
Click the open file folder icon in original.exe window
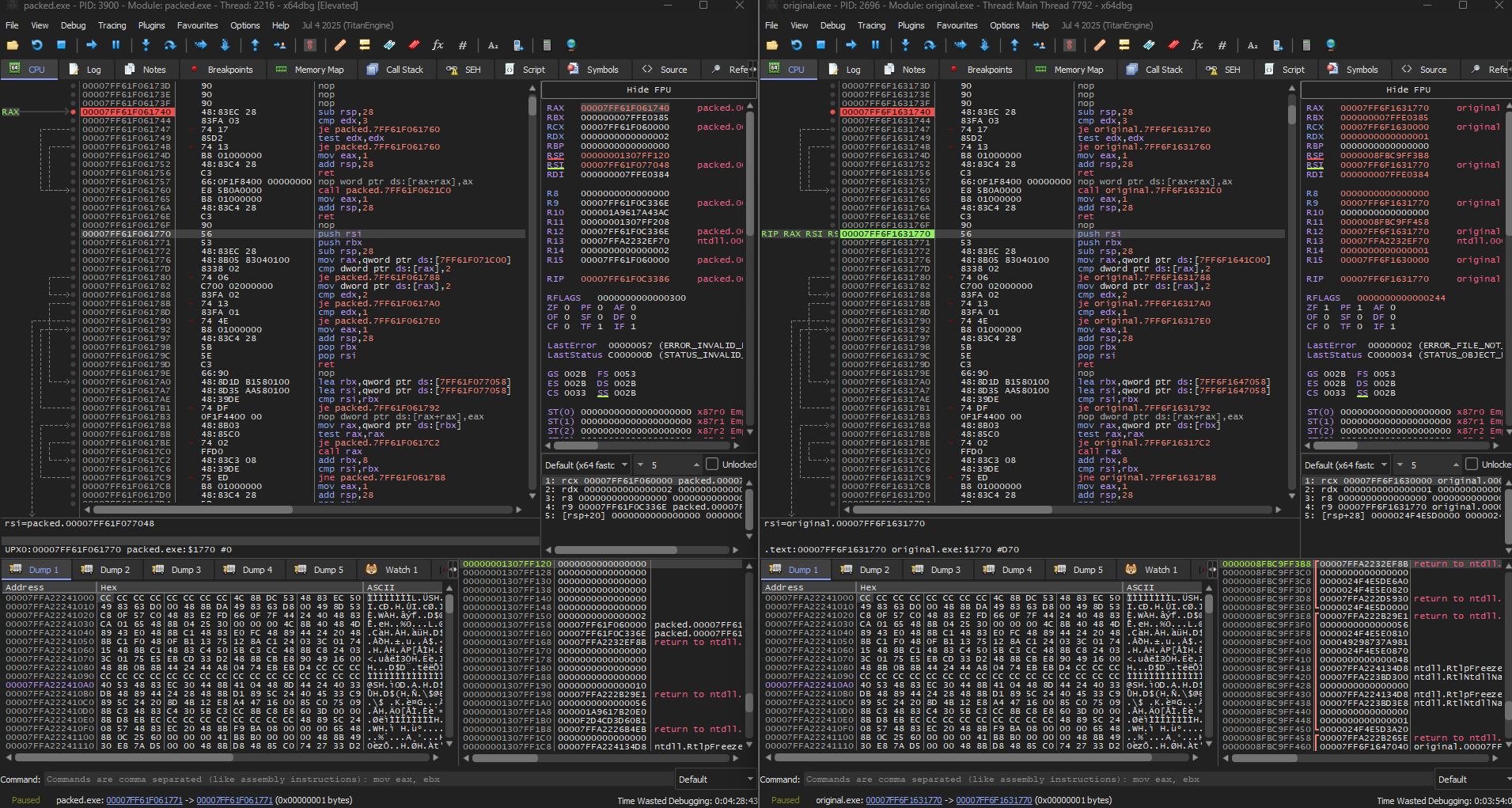771,45
